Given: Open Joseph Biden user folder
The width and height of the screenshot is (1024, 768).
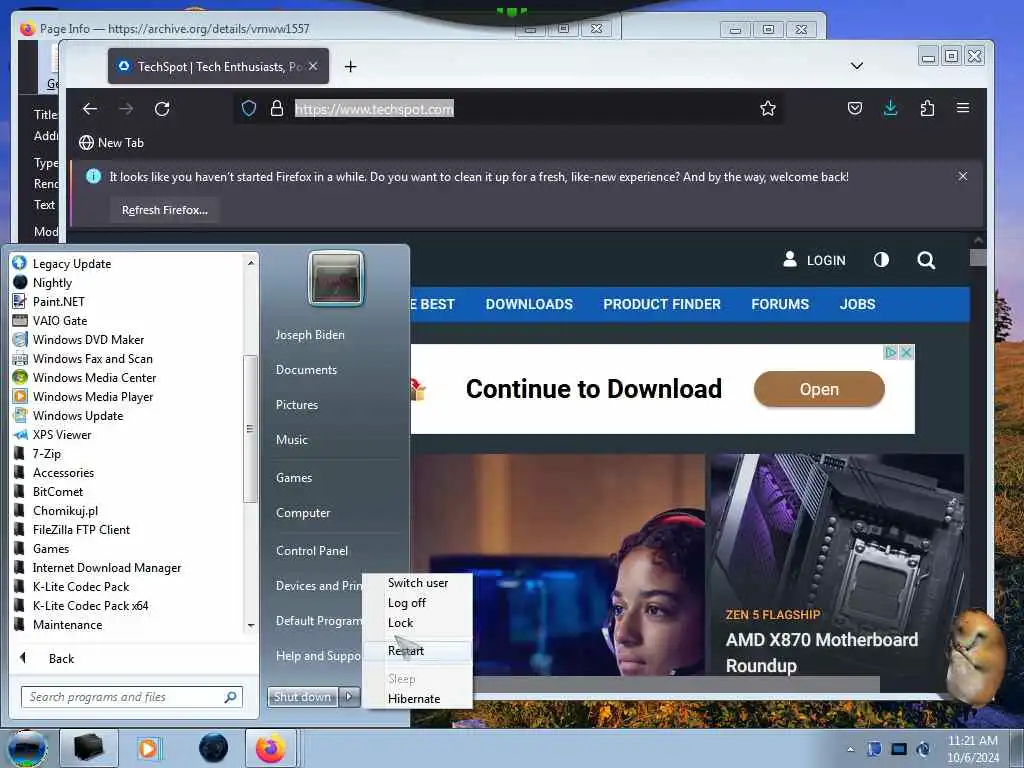Looking at the screenshot, I should (x=310, y=334).
